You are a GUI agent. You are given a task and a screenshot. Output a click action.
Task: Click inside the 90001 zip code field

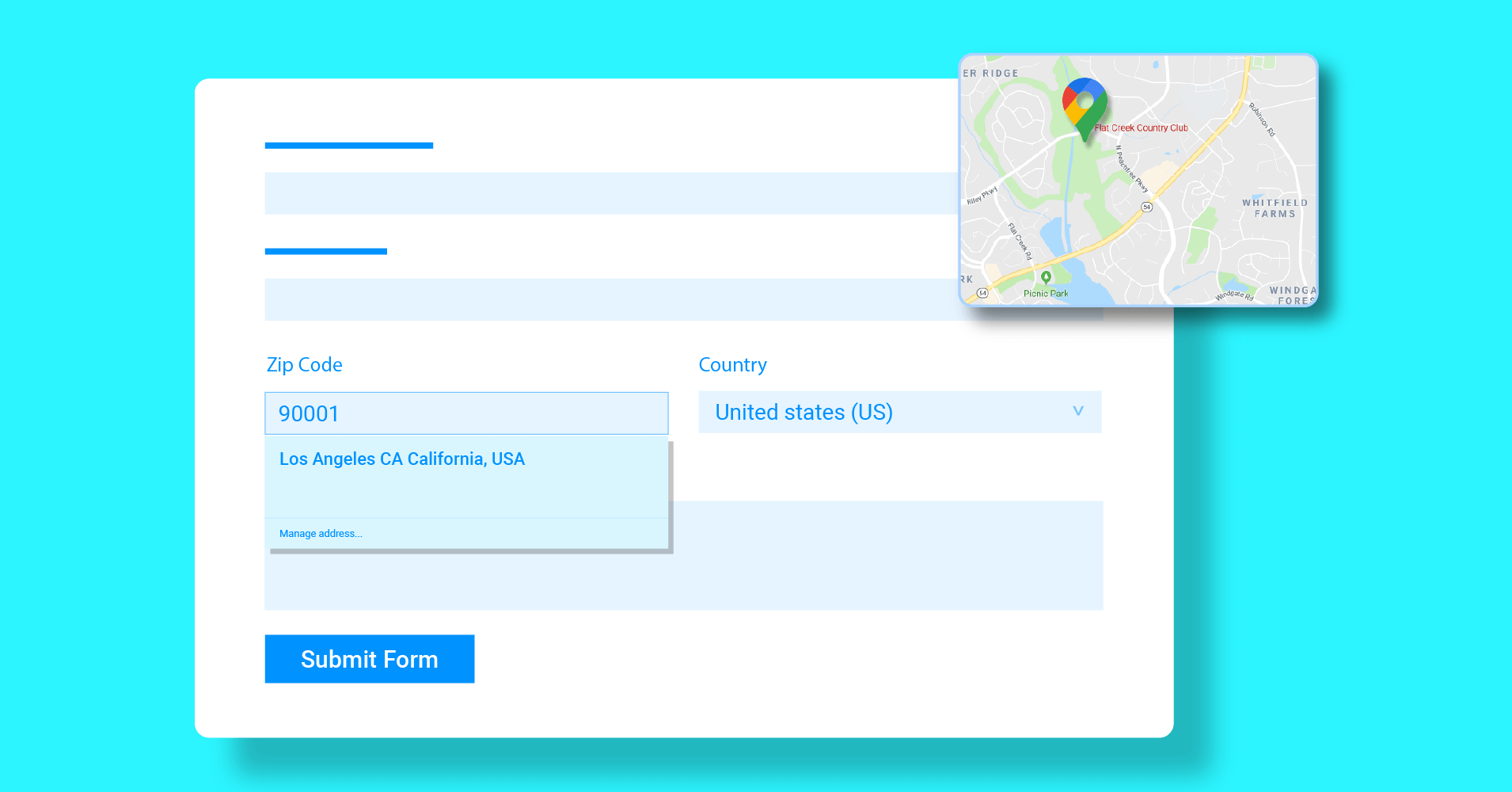tap(465, 413)
